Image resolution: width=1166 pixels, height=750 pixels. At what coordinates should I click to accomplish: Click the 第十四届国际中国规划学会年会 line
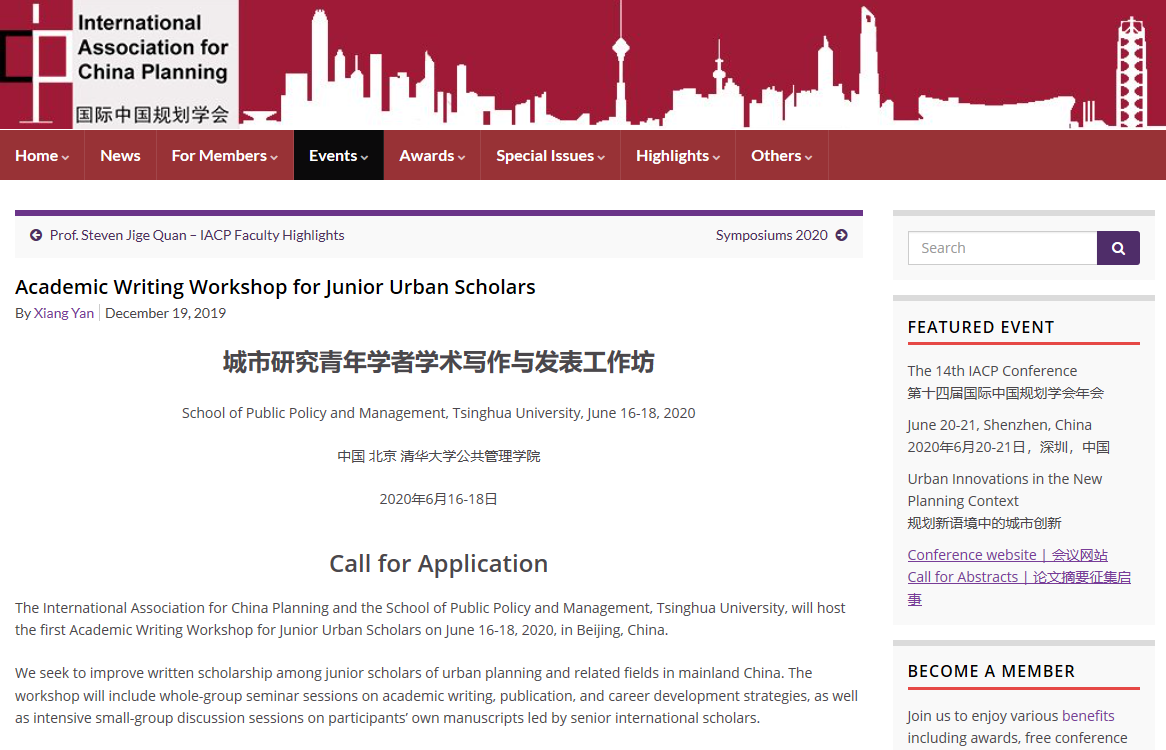coord(1005,392)
